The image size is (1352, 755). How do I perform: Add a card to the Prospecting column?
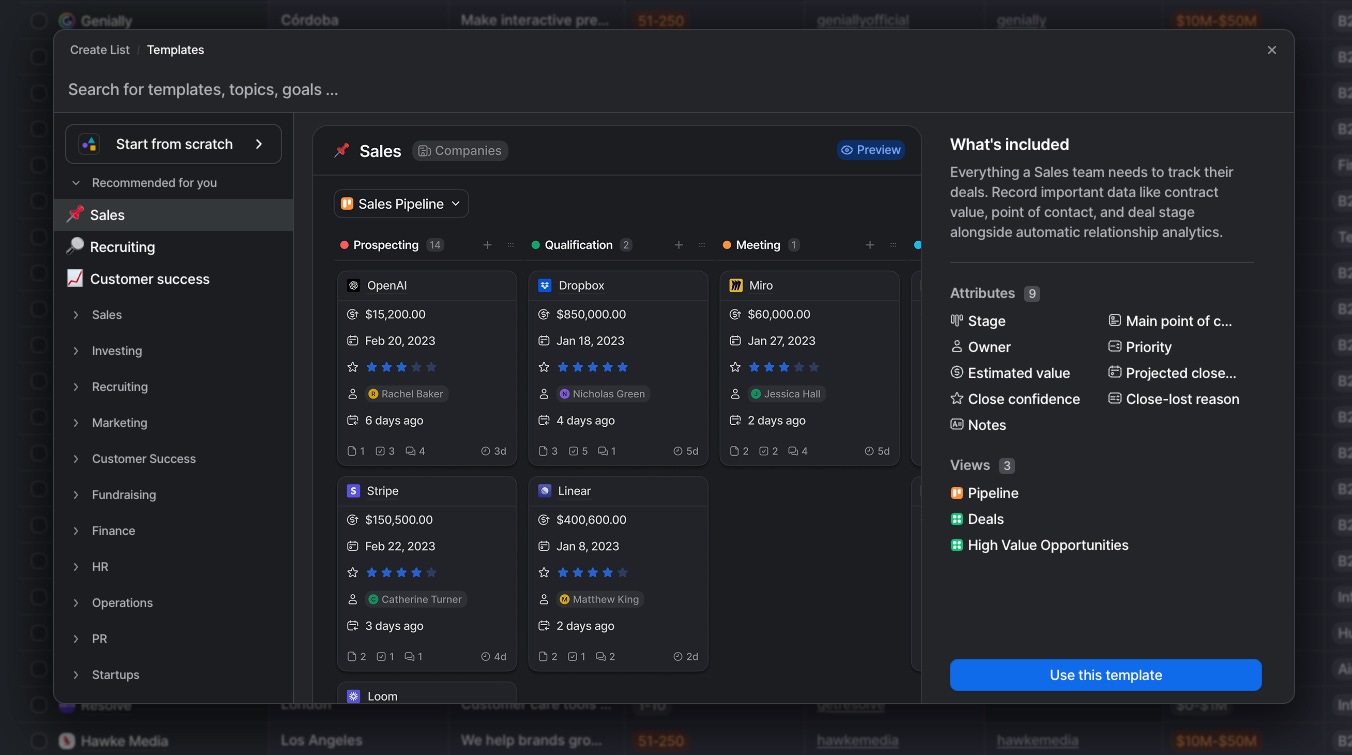point(488,245)
